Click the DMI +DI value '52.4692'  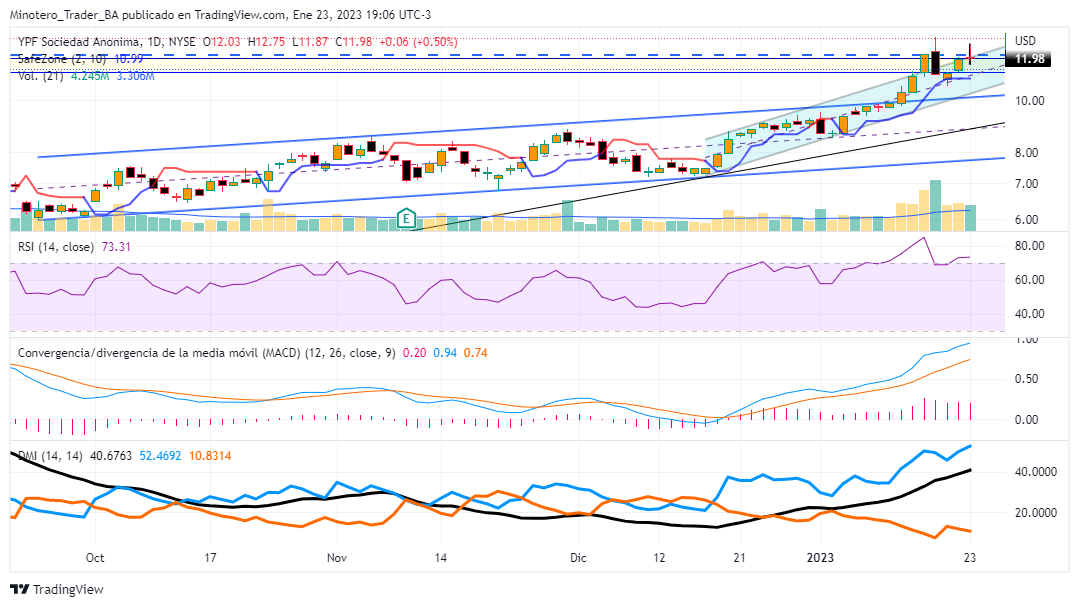pos(160,456)
